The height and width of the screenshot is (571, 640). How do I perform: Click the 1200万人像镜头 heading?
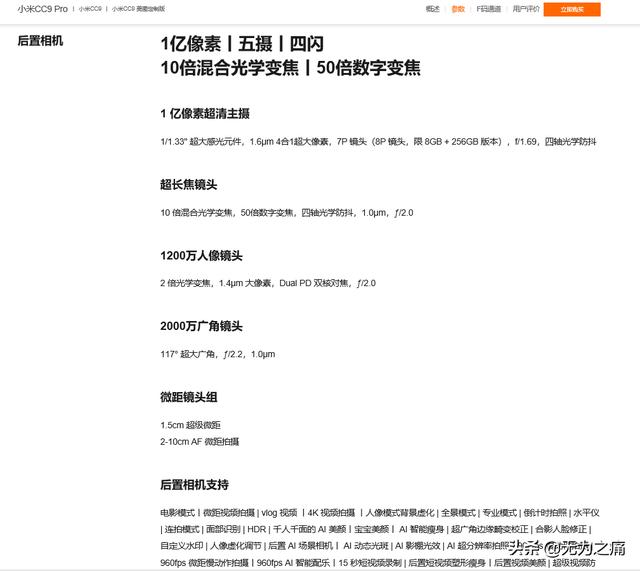coord(201,256)
